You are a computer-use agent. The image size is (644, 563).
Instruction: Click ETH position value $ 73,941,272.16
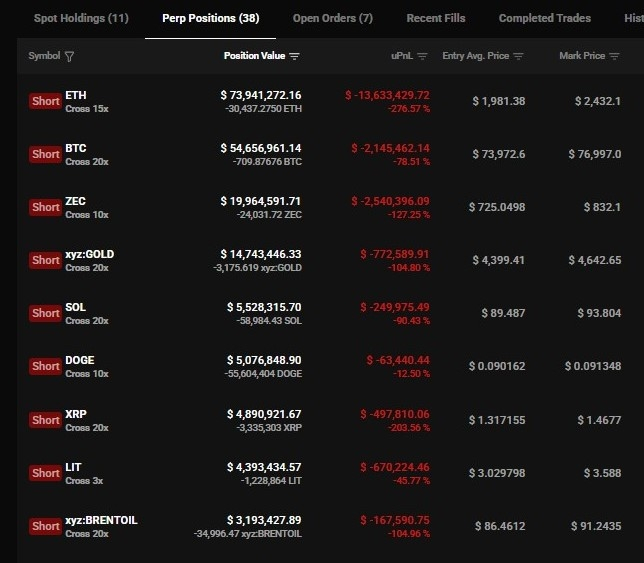pyautogui.click(x=261, y=95)
